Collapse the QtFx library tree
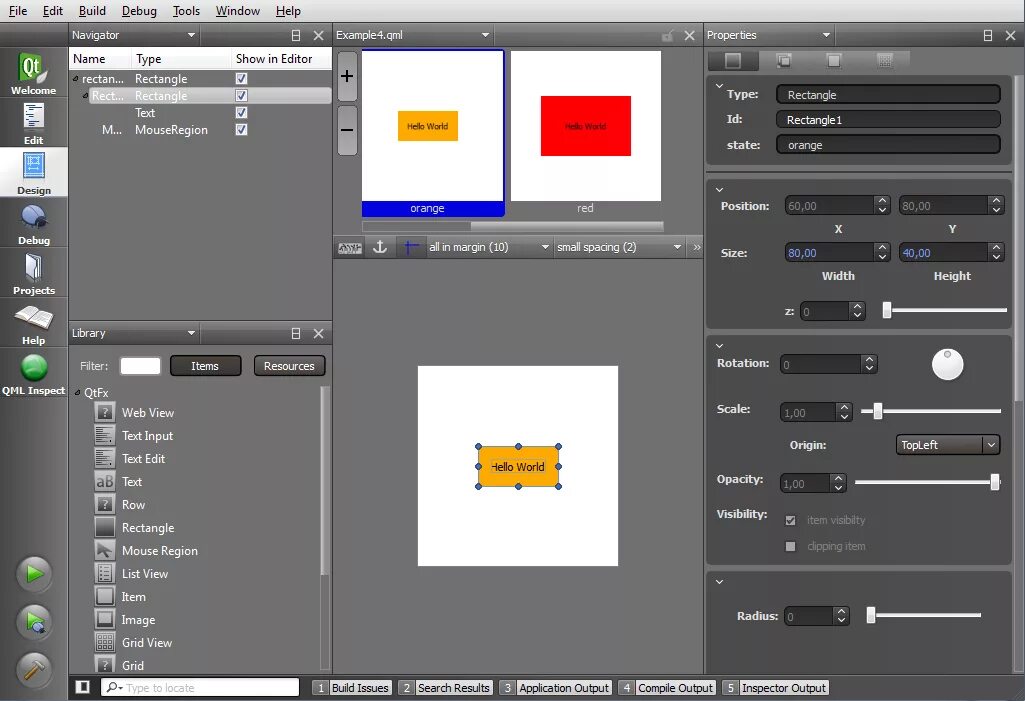The image size is (1025, 701). pos(77,393)
